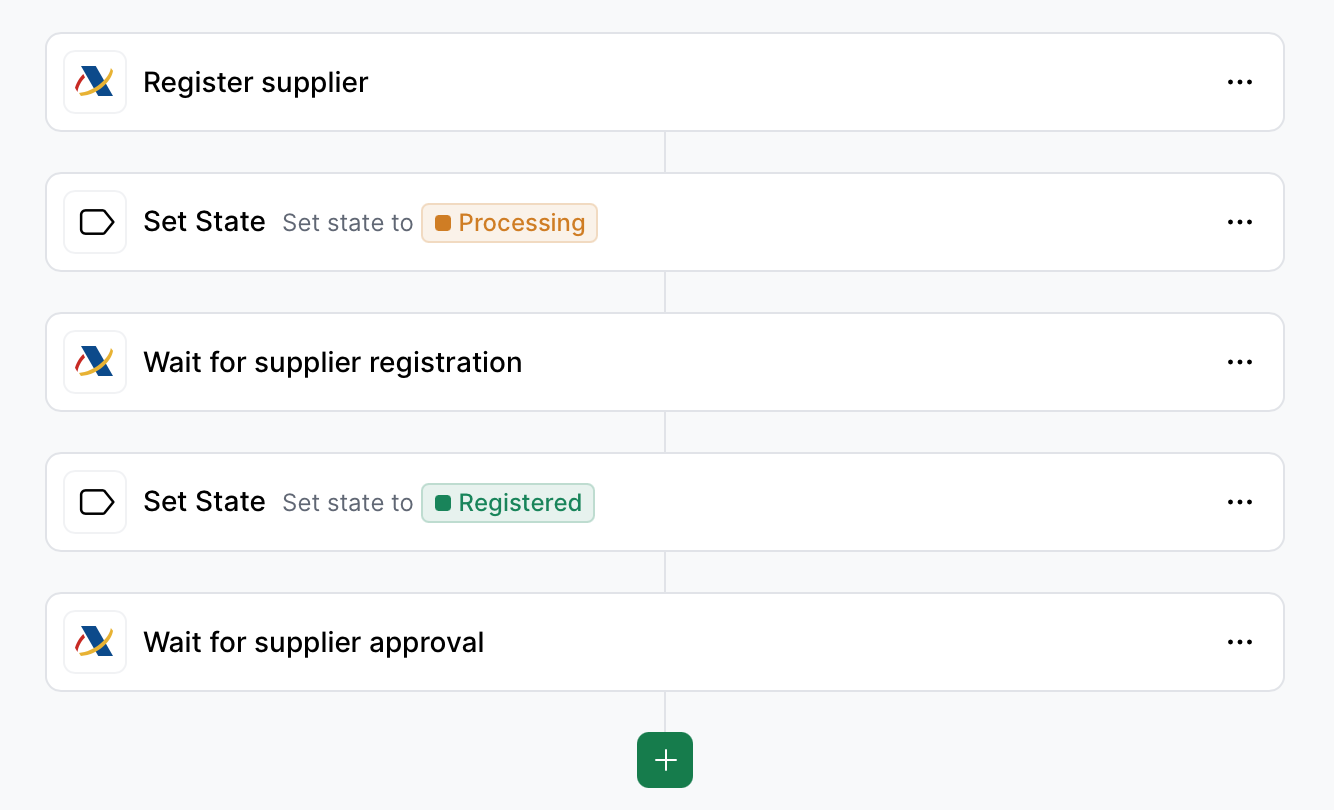The width and height of the screenshot is (1334, 810).
Task: Click the green plus icon to add a step
Action: click(x=664, y=760)
